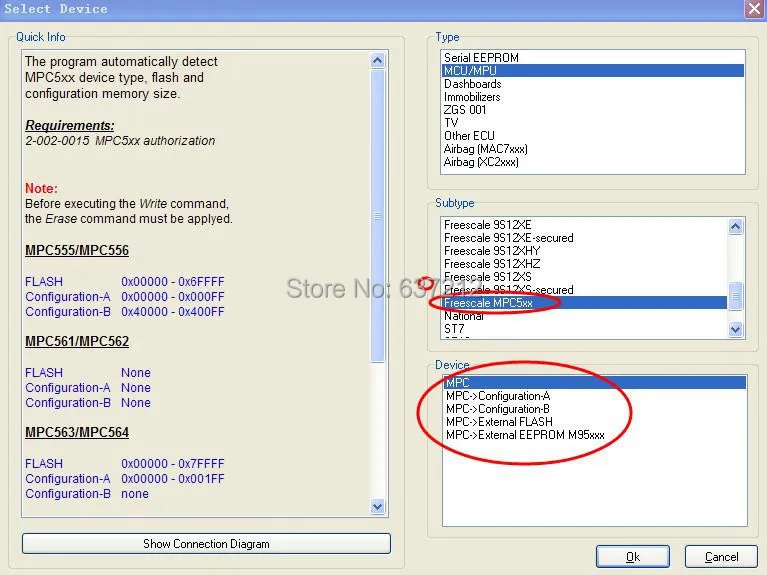767x575 pixels.
Task: Click FLASH range 0x00000 - 0x6FFFF
Action: 173,282
